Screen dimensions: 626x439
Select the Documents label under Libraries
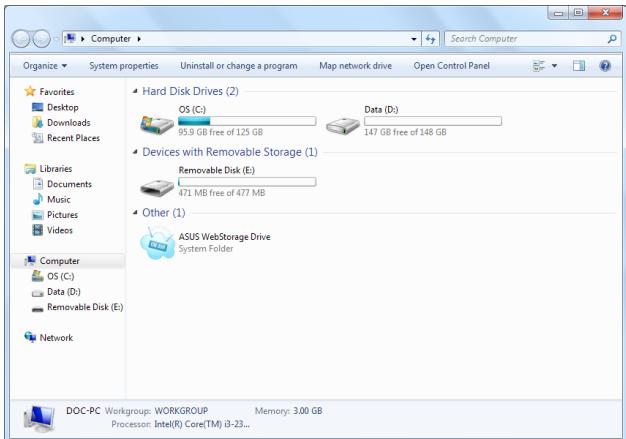pyautogui.click(x=69, y=184)
